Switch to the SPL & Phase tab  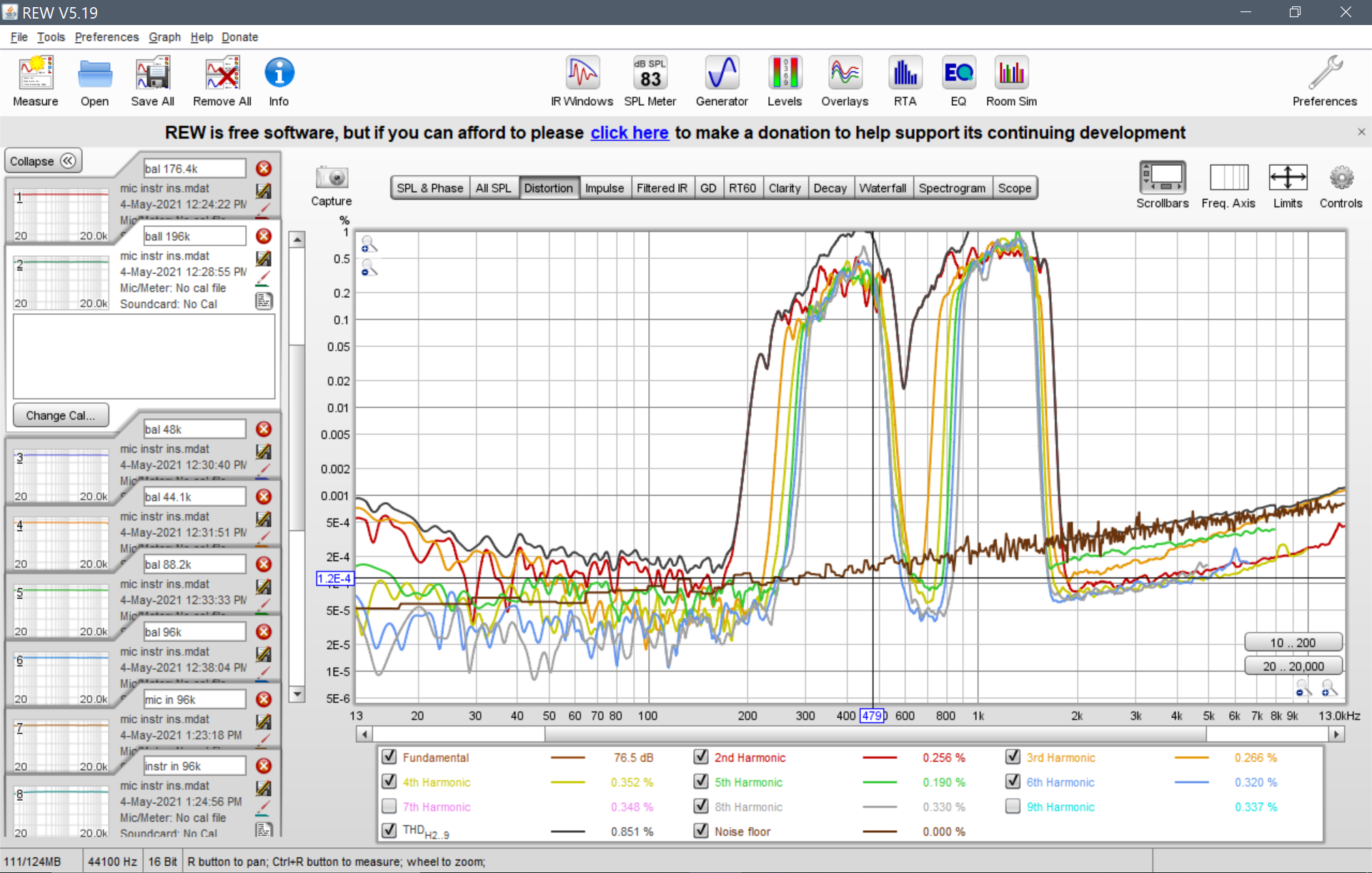tap(430, 188)
